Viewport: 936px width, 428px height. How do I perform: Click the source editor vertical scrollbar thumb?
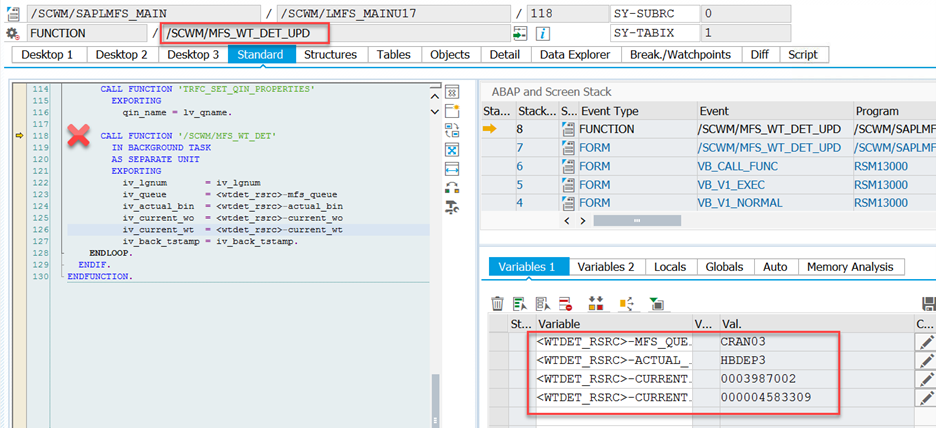tap(435, 401)
